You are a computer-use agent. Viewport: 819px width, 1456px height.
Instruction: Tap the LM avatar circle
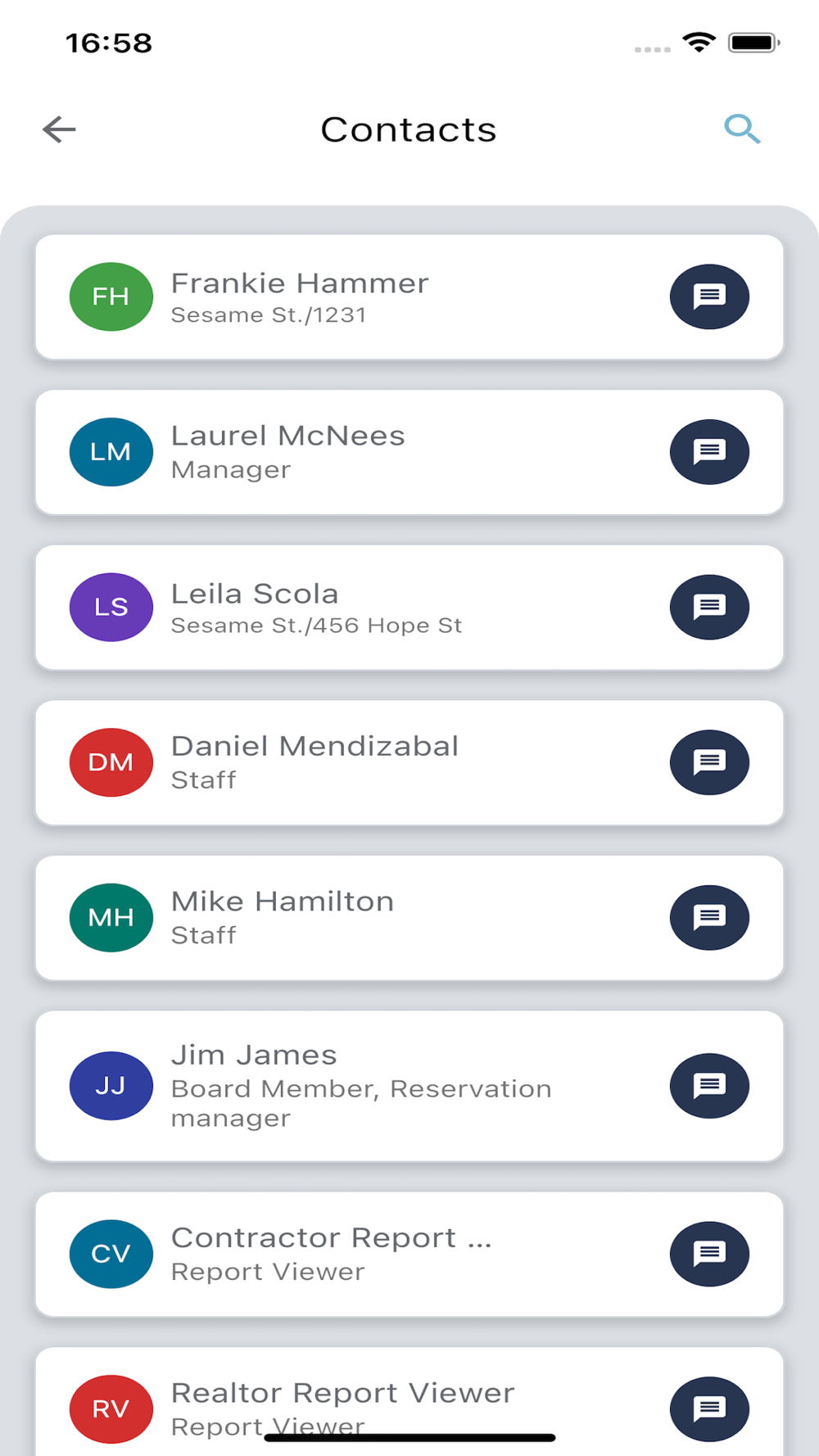pos(111,452)
